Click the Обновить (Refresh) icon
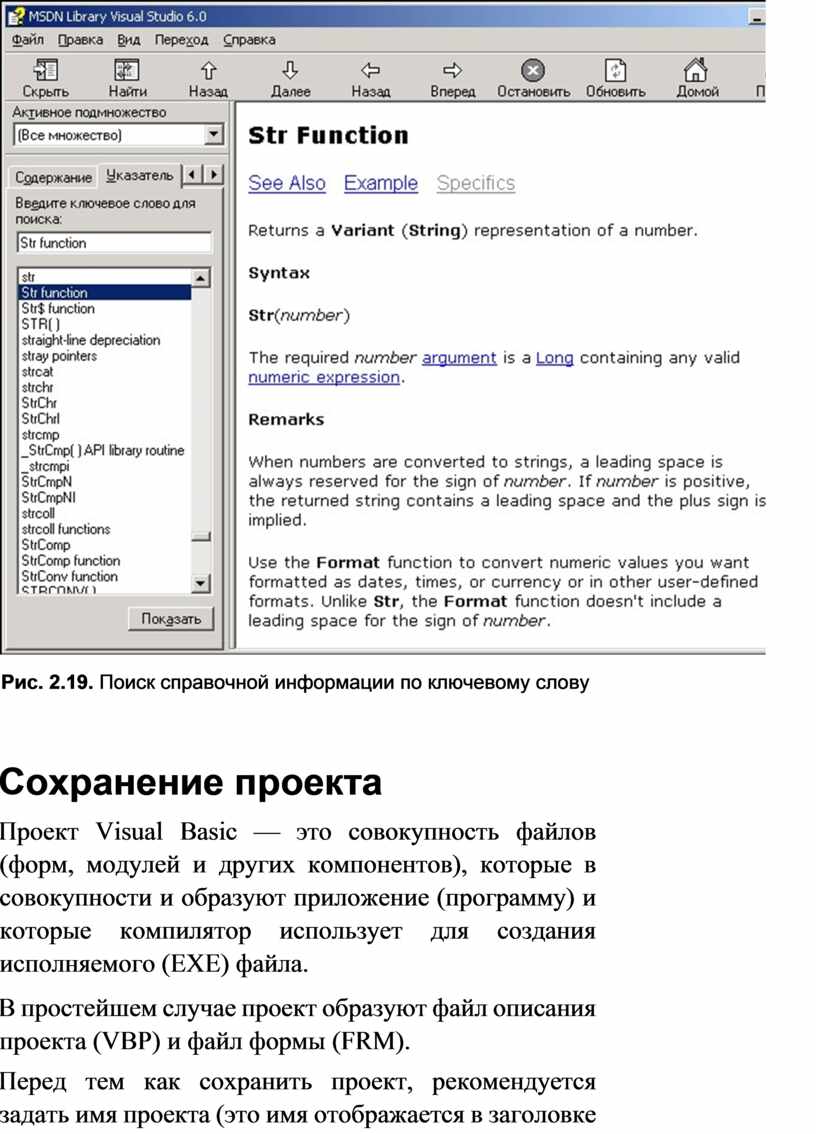Screen dimensions: 816x1134 [615, 71]
